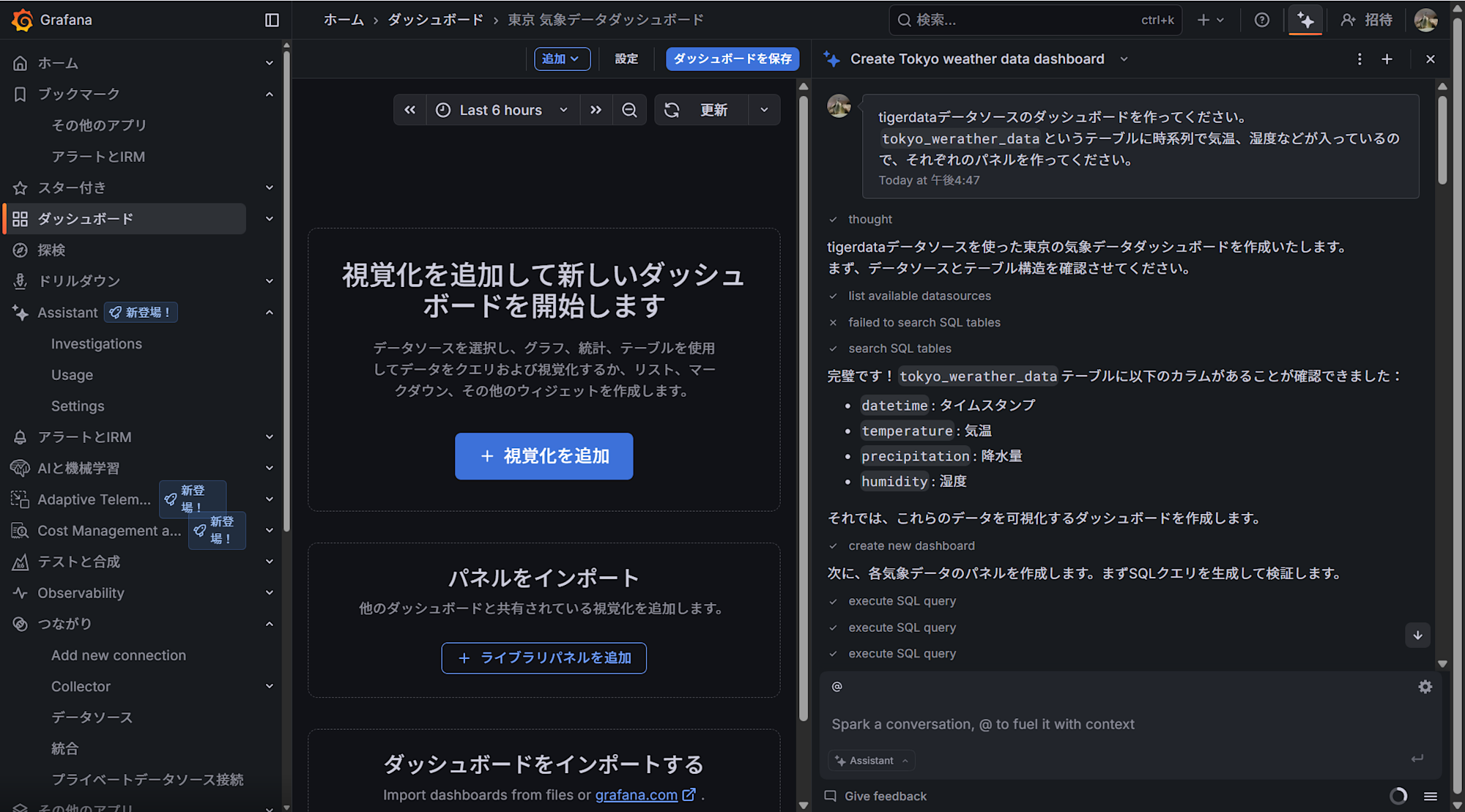Select データソース in the connections menu
Image resolution: width=1465 pixels, height=812 pixels.
point(92,718)
